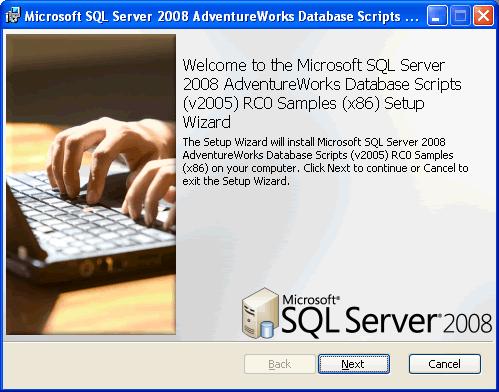This screenshot has width=499, height=392.
Task: Click the installer icon in the title bar
Action: [x=13, y=15]
